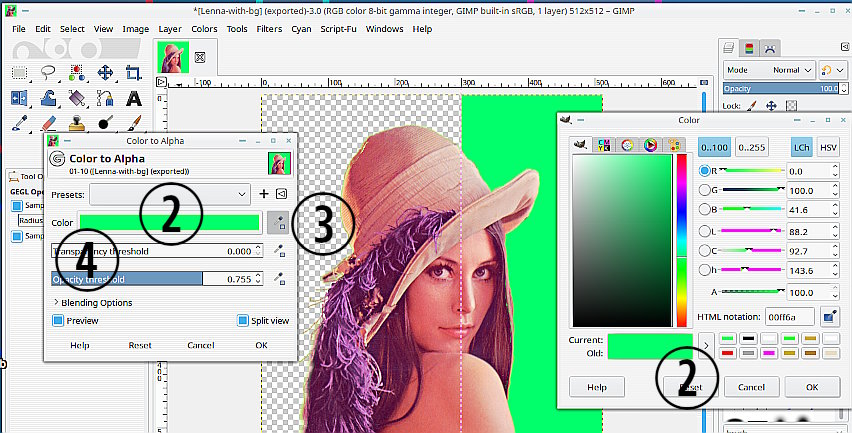852x433 pixels.
Task: Toggle lock pixels paintbrush icon
Action: pyautogui.click(x=752, y=106)
